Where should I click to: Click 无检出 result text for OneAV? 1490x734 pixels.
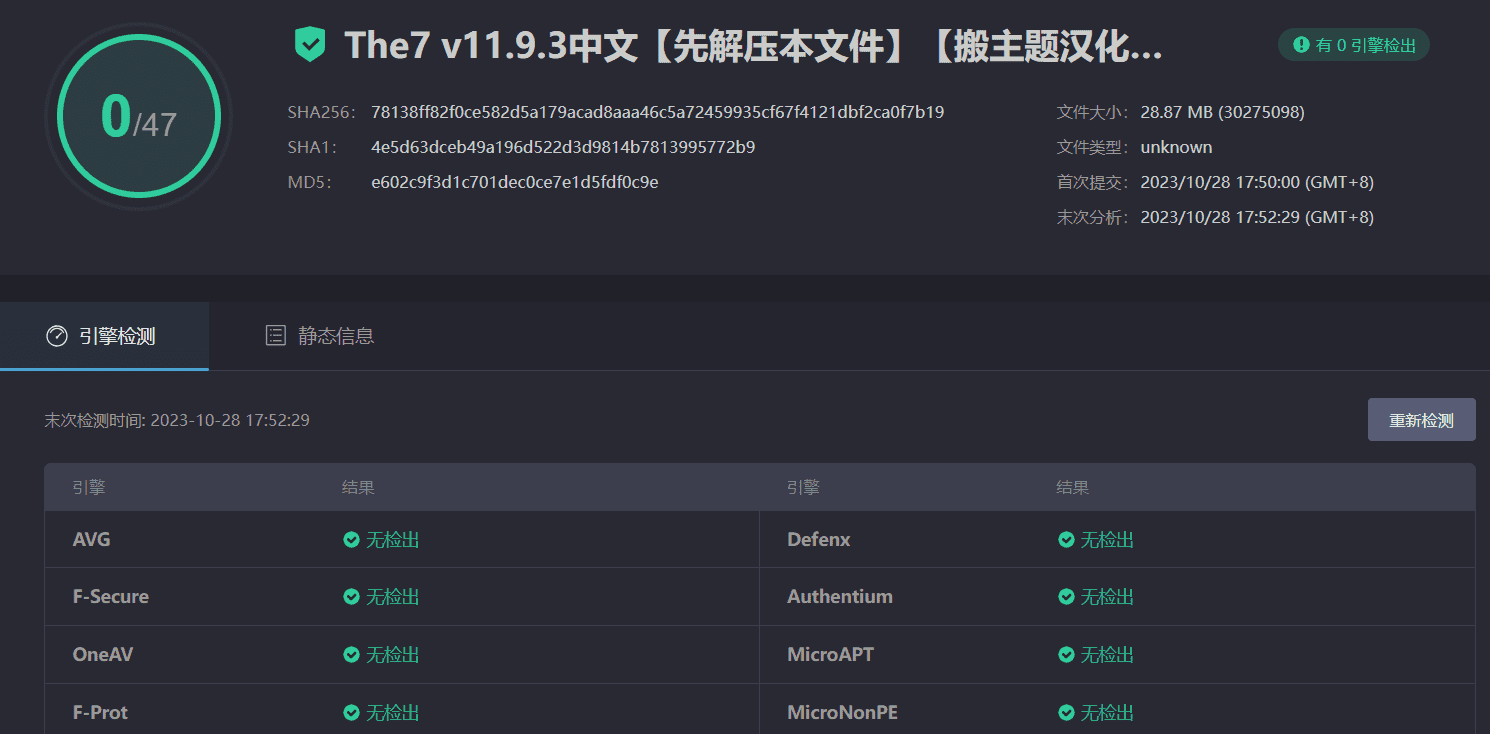point(393,655)
